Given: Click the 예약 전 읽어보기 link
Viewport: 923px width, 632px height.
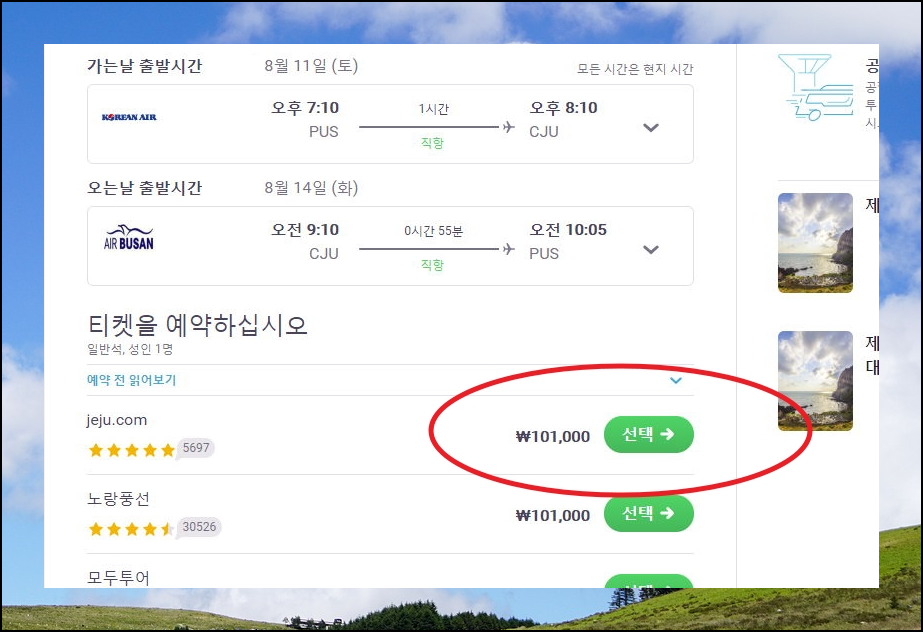Looking at the screenshot, I should coord(131,380).
